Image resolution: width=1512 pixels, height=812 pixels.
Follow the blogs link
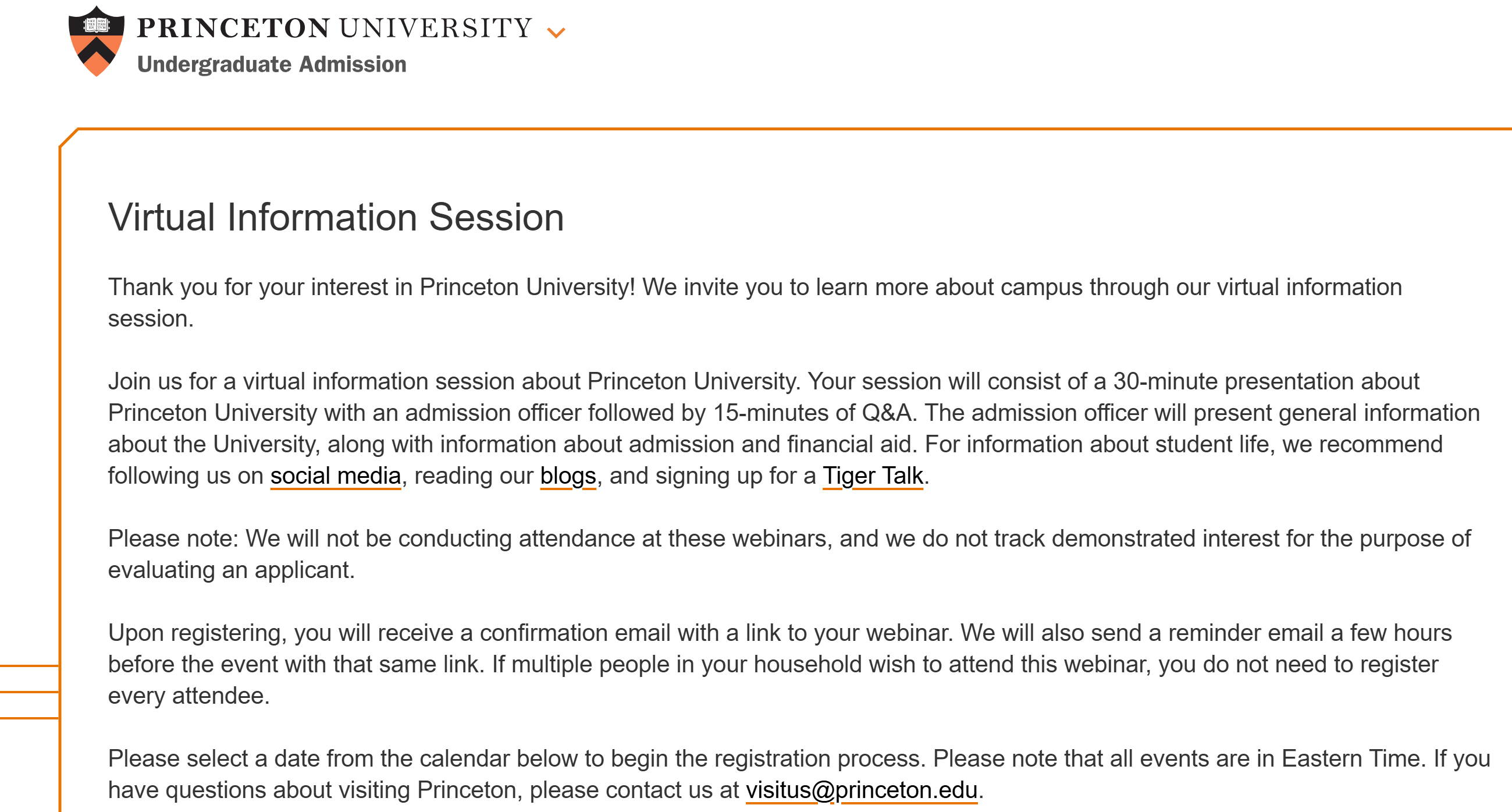(568, 476)
